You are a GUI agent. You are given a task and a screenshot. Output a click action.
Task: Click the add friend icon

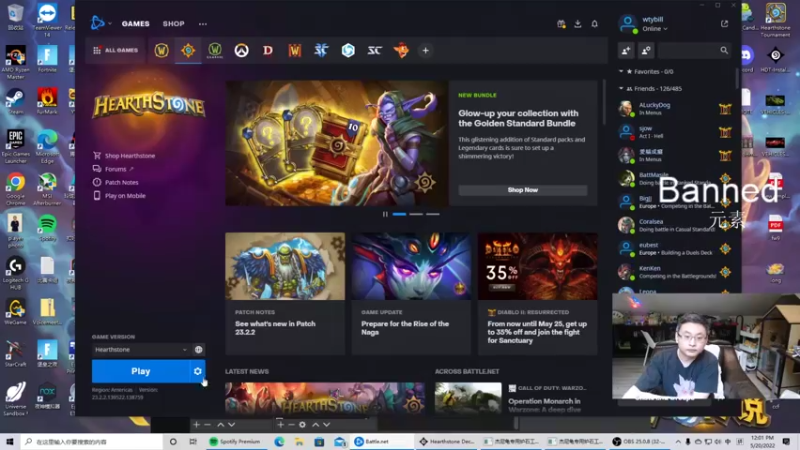coord(626,51)
